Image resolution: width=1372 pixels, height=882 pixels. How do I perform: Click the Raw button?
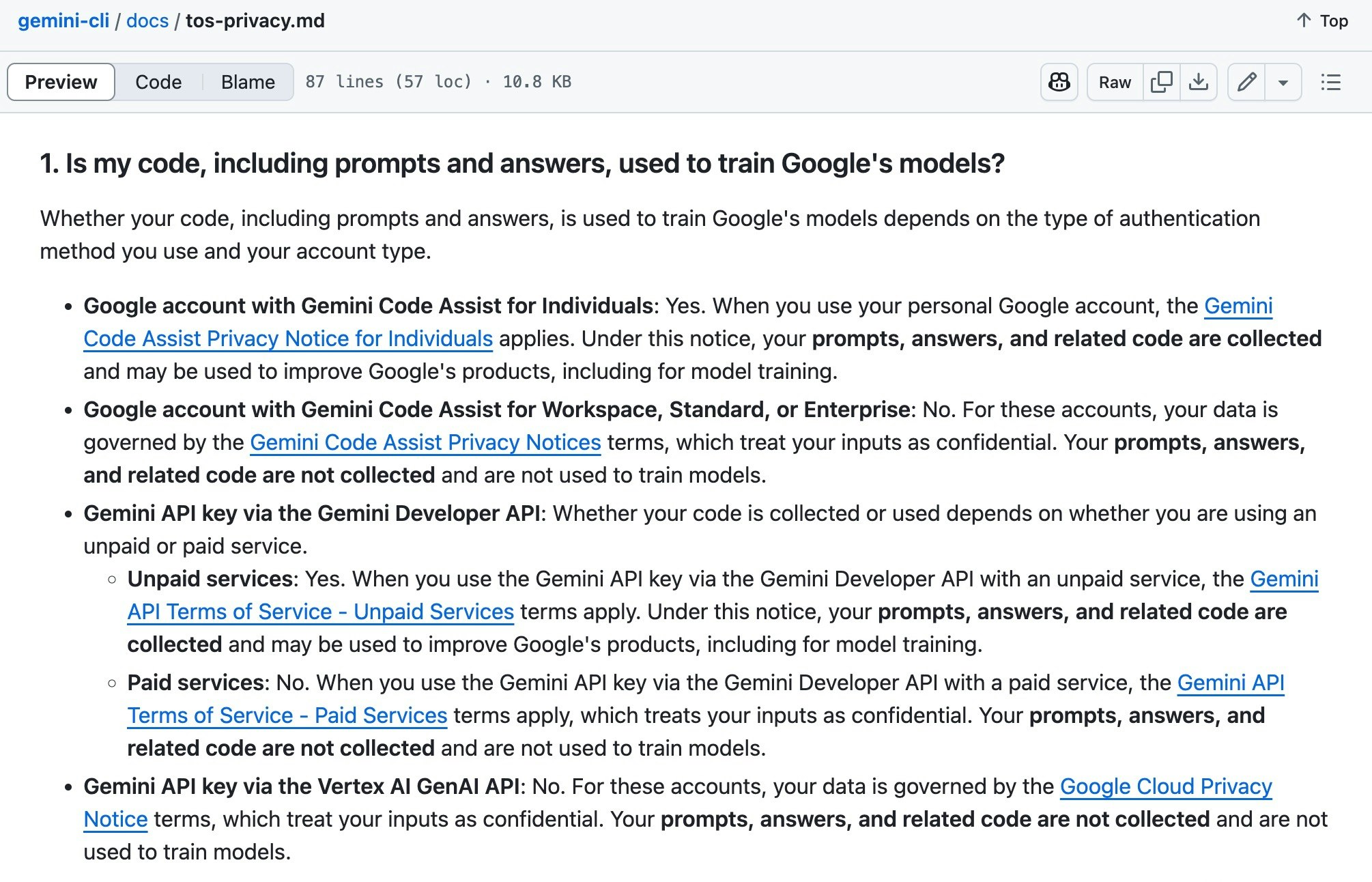[x=1115, y=82]
